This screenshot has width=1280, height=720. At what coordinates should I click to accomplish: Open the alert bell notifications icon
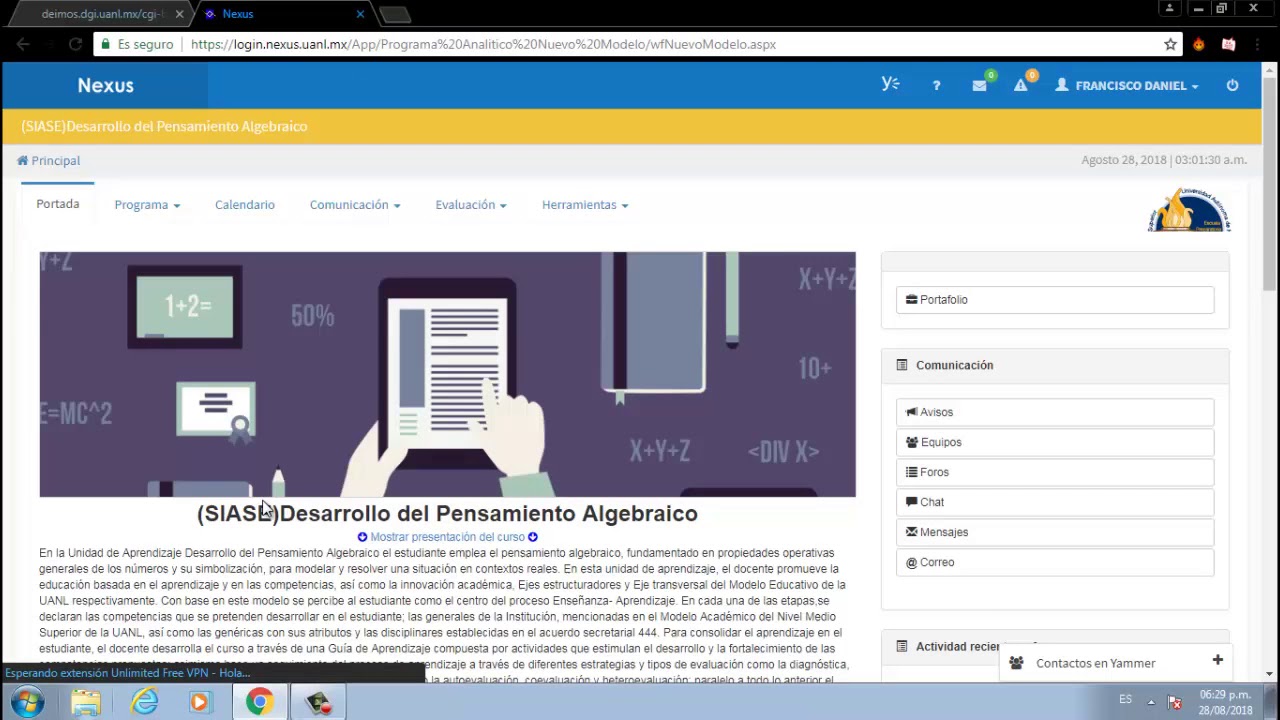click(1021, 85)
